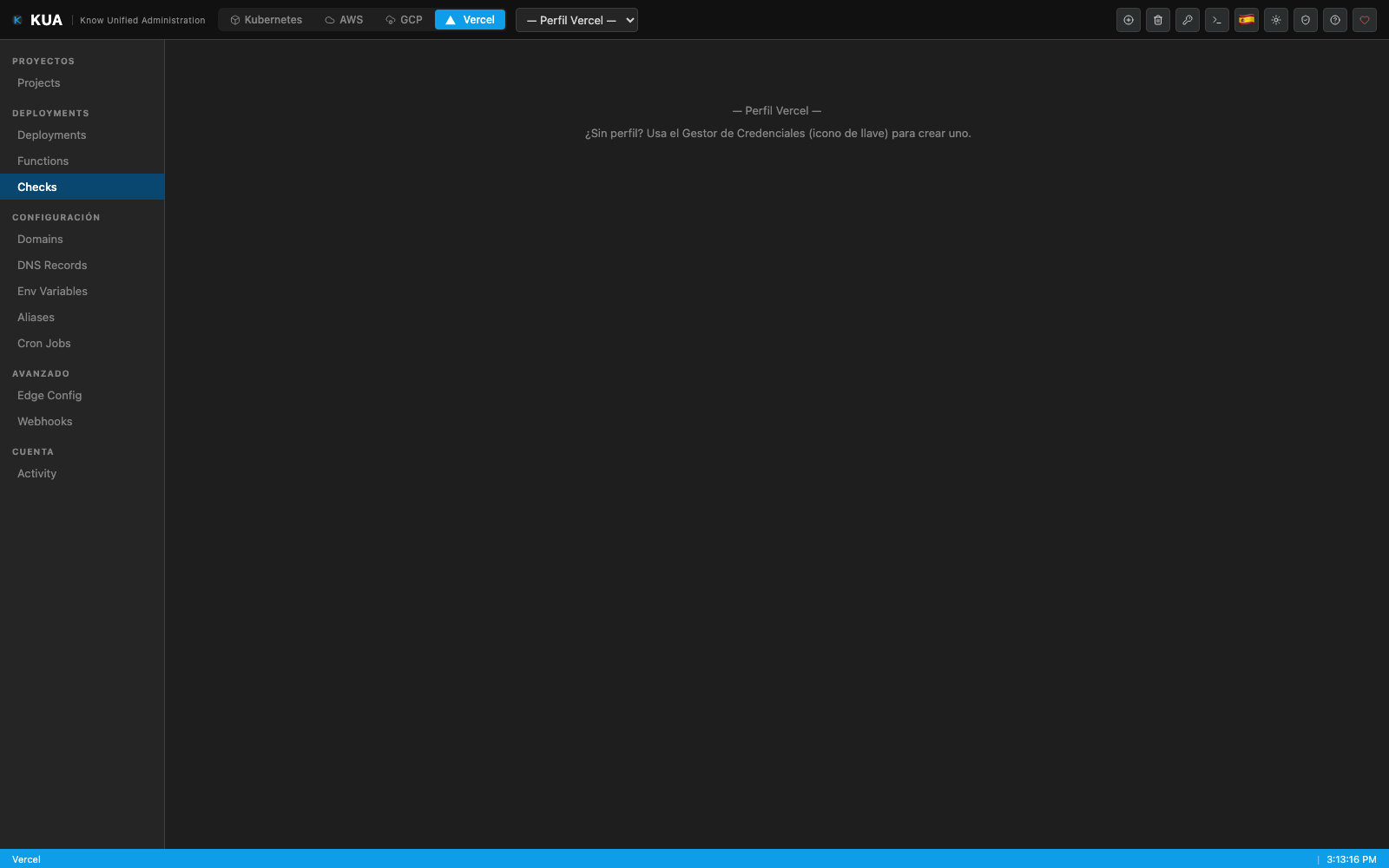The image size is (1389, 868).
Task: Go to Webhooks in the sidebar
Action: coord(82,422)
